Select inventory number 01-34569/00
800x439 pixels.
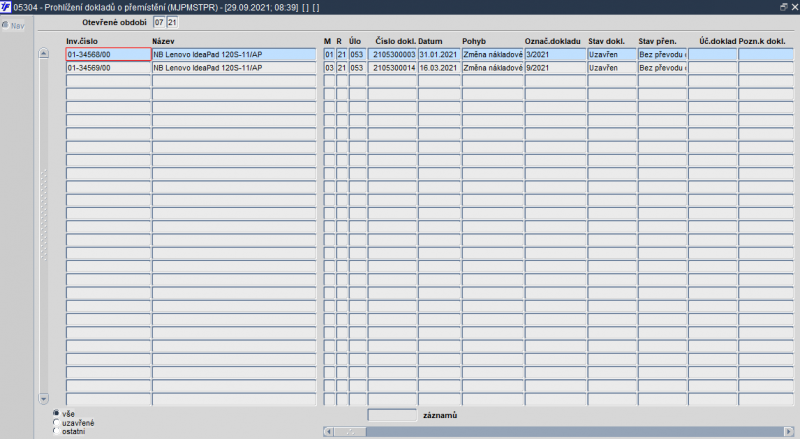(x=108, y=68)
